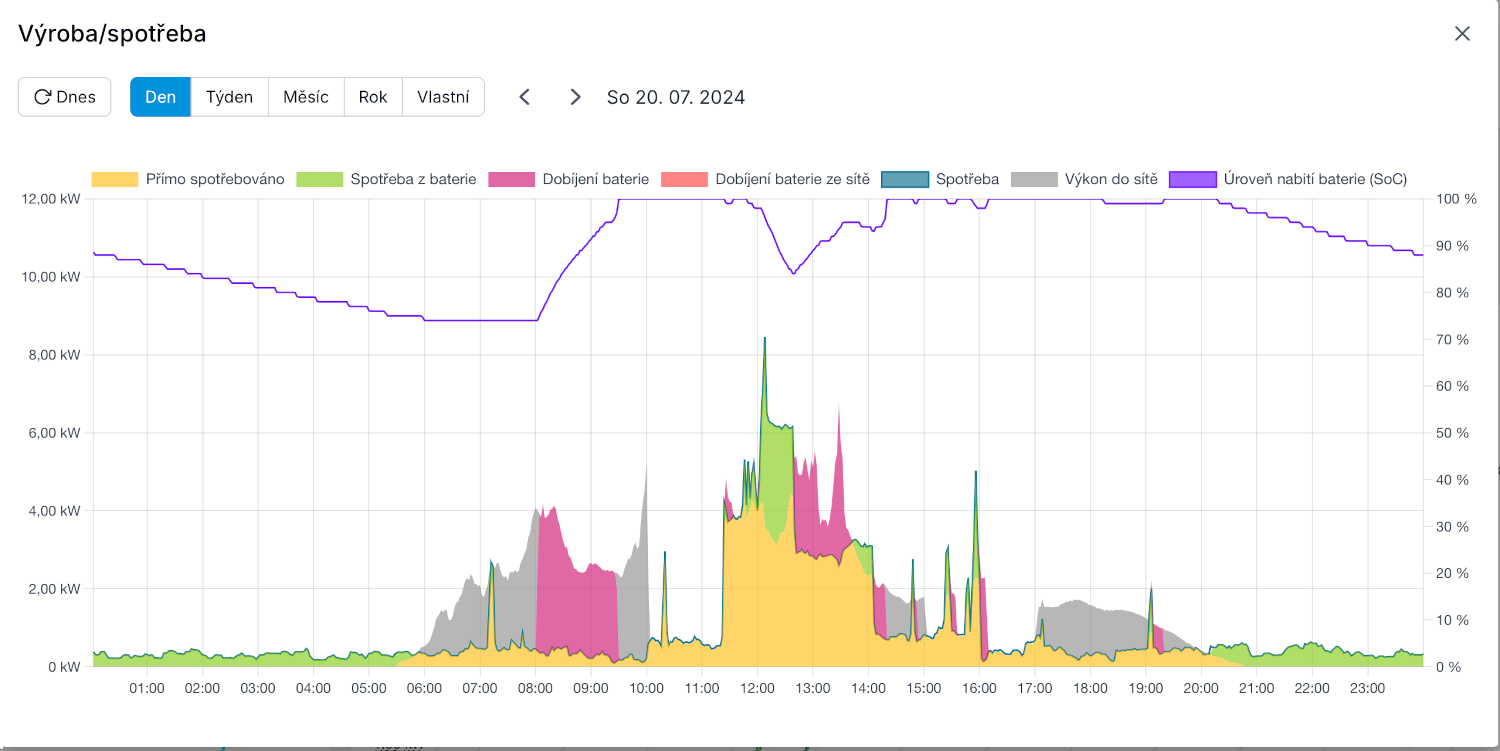Switch to Týden view
This screenshot has height=751, width=1500.
tap(229, 97)
